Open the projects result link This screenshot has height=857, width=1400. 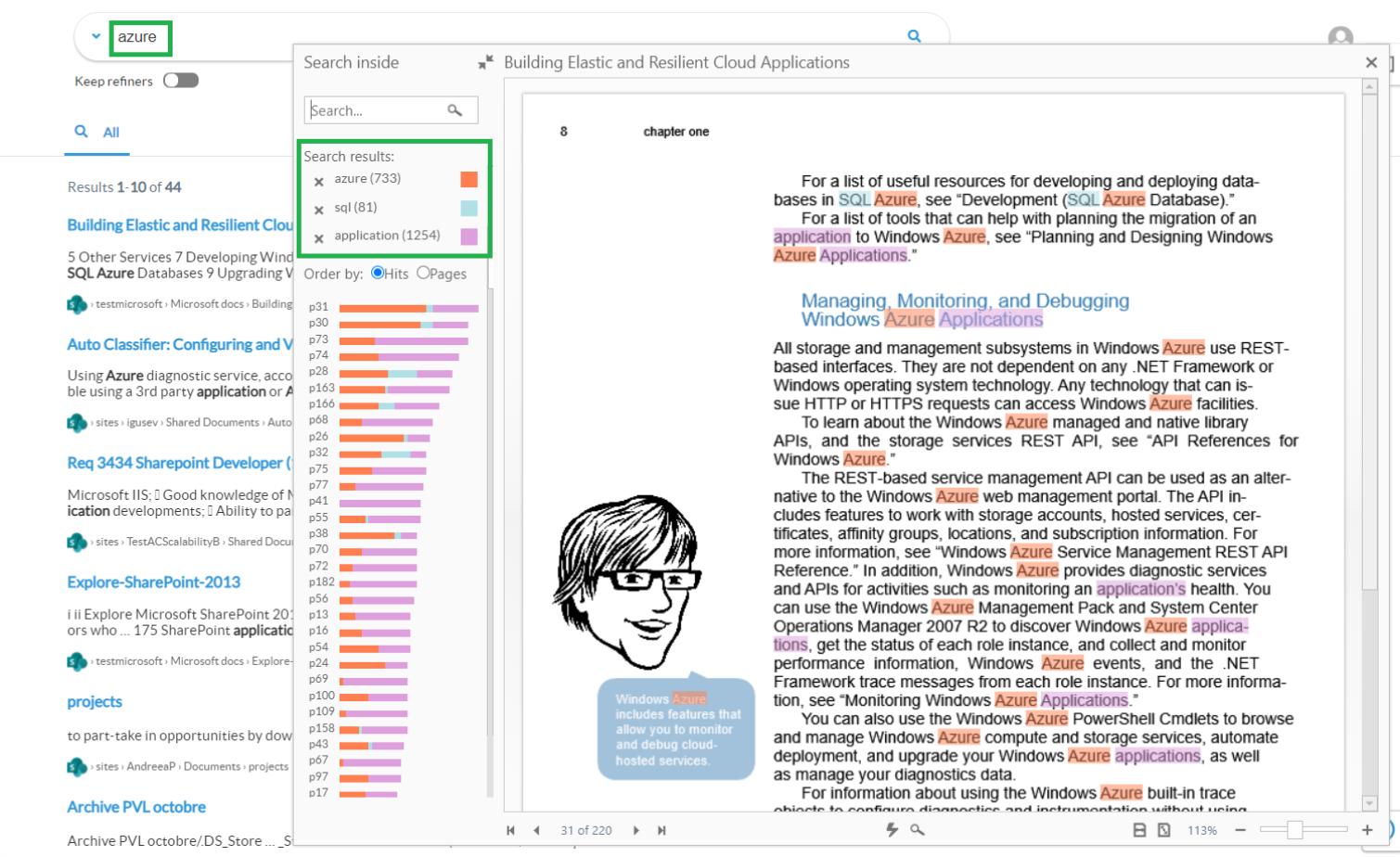pyautogui.click(x=95, y=702)
